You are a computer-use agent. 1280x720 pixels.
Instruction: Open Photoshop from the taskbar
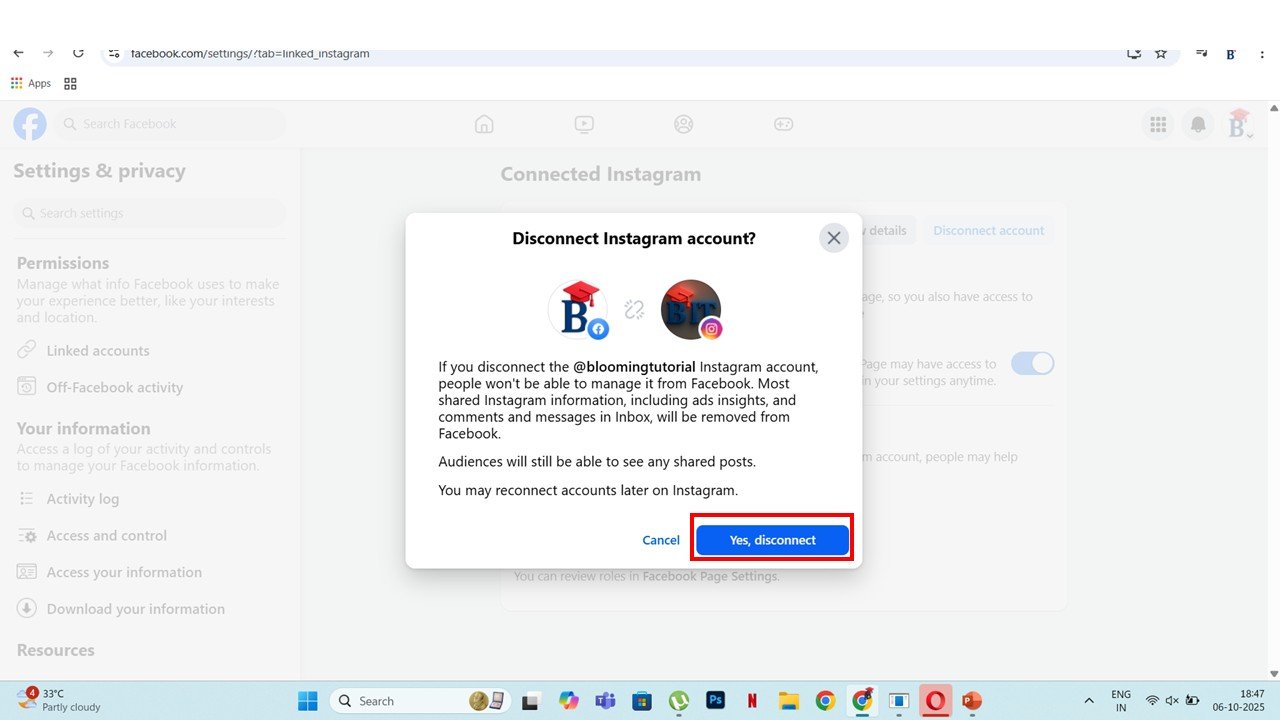pos(715,701)
